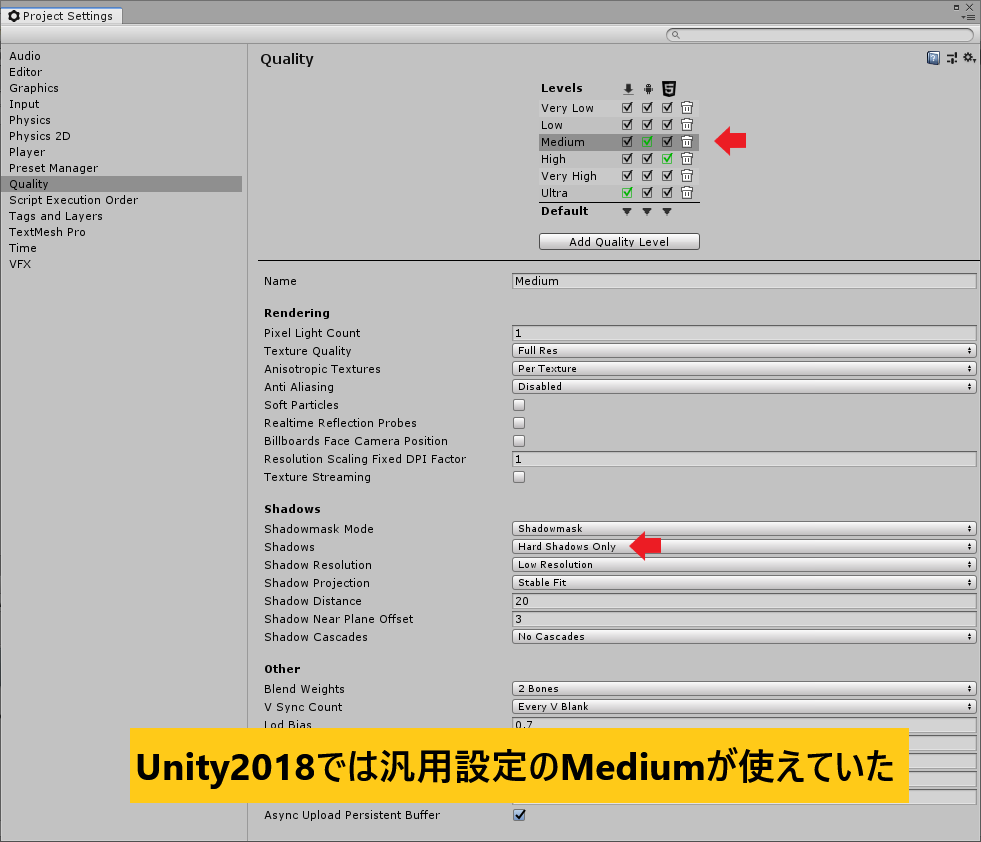Uncheck Async Upload Persistent Buffer

coord(519,814)
